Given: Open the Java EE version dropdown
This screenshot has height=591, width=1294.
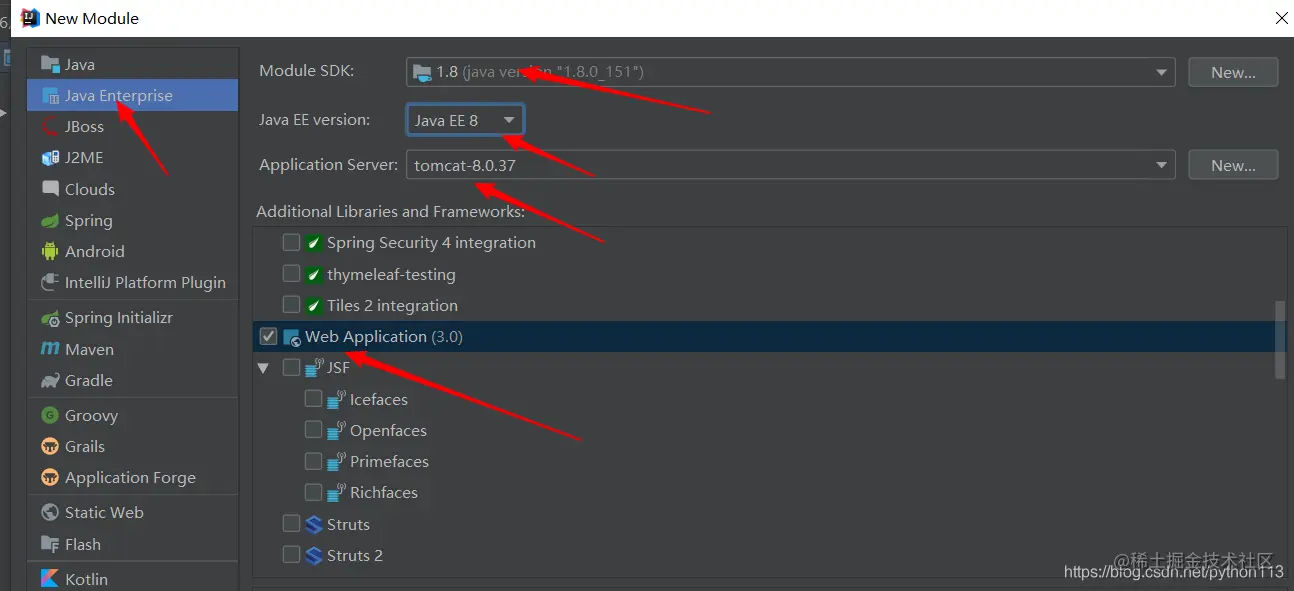Looking at the screenshot, I should (465, 120).
